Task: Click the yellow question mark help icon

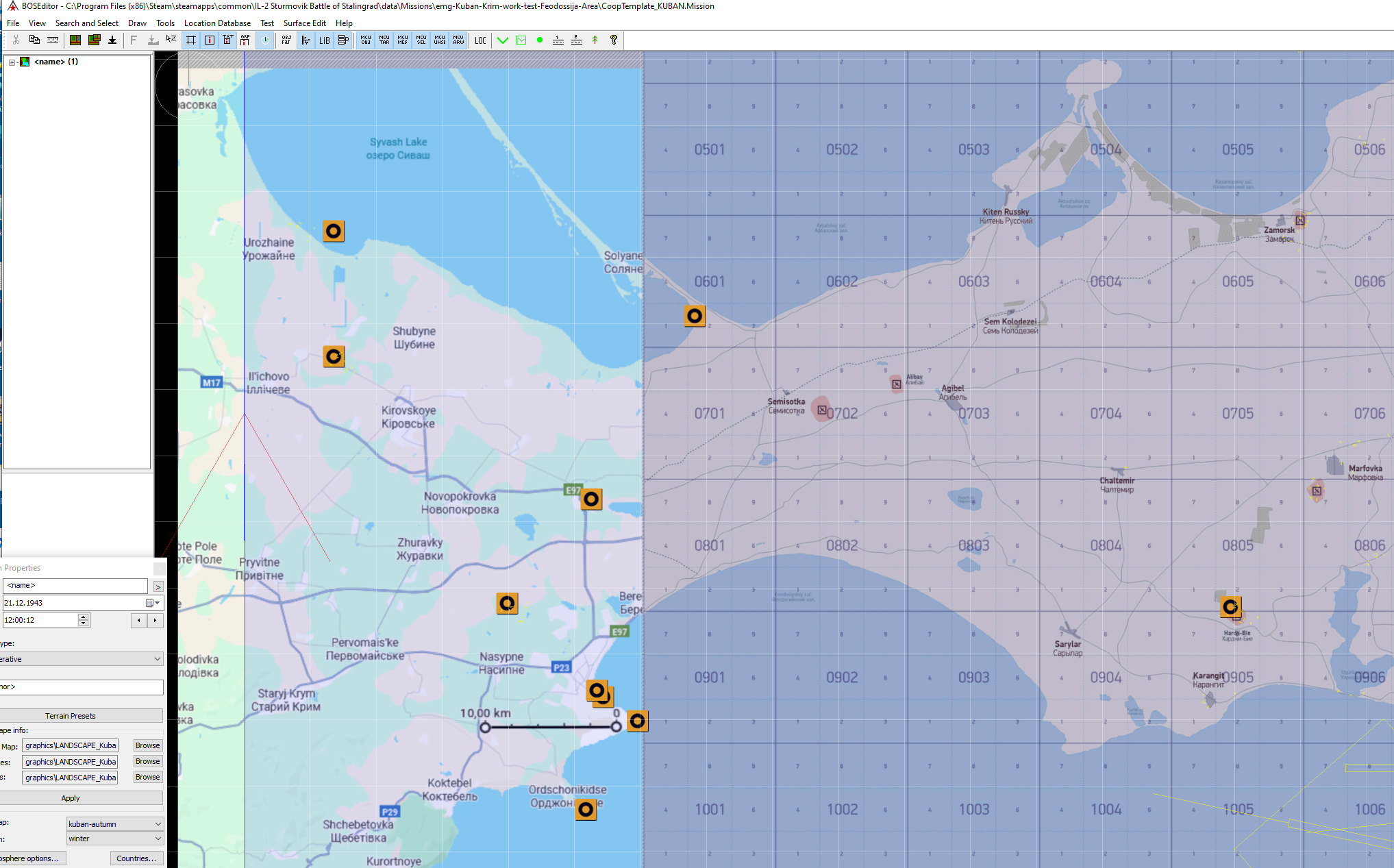Action: [614, 40]
